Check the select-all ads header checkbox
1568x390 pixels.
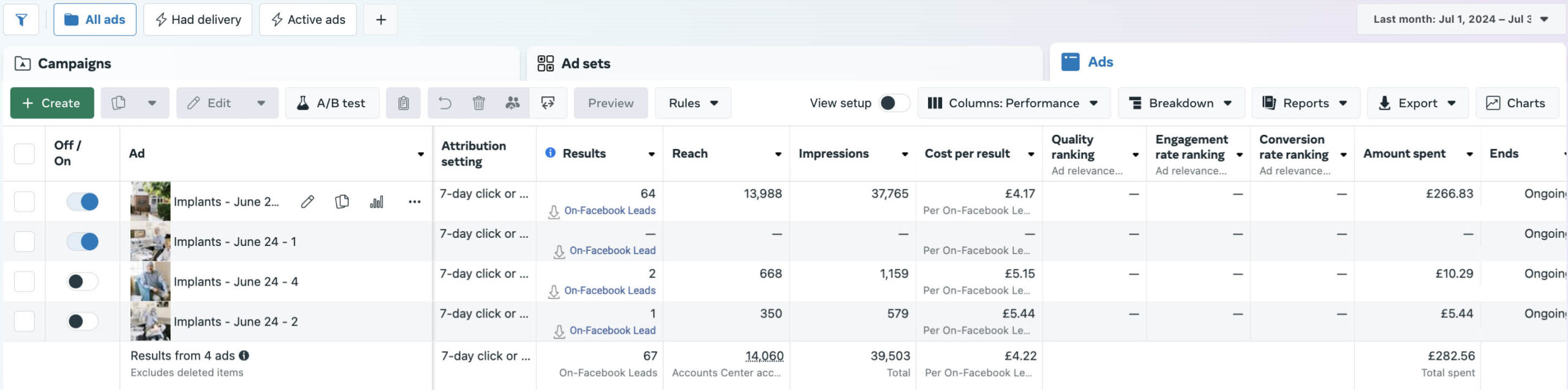coord(24,153)
